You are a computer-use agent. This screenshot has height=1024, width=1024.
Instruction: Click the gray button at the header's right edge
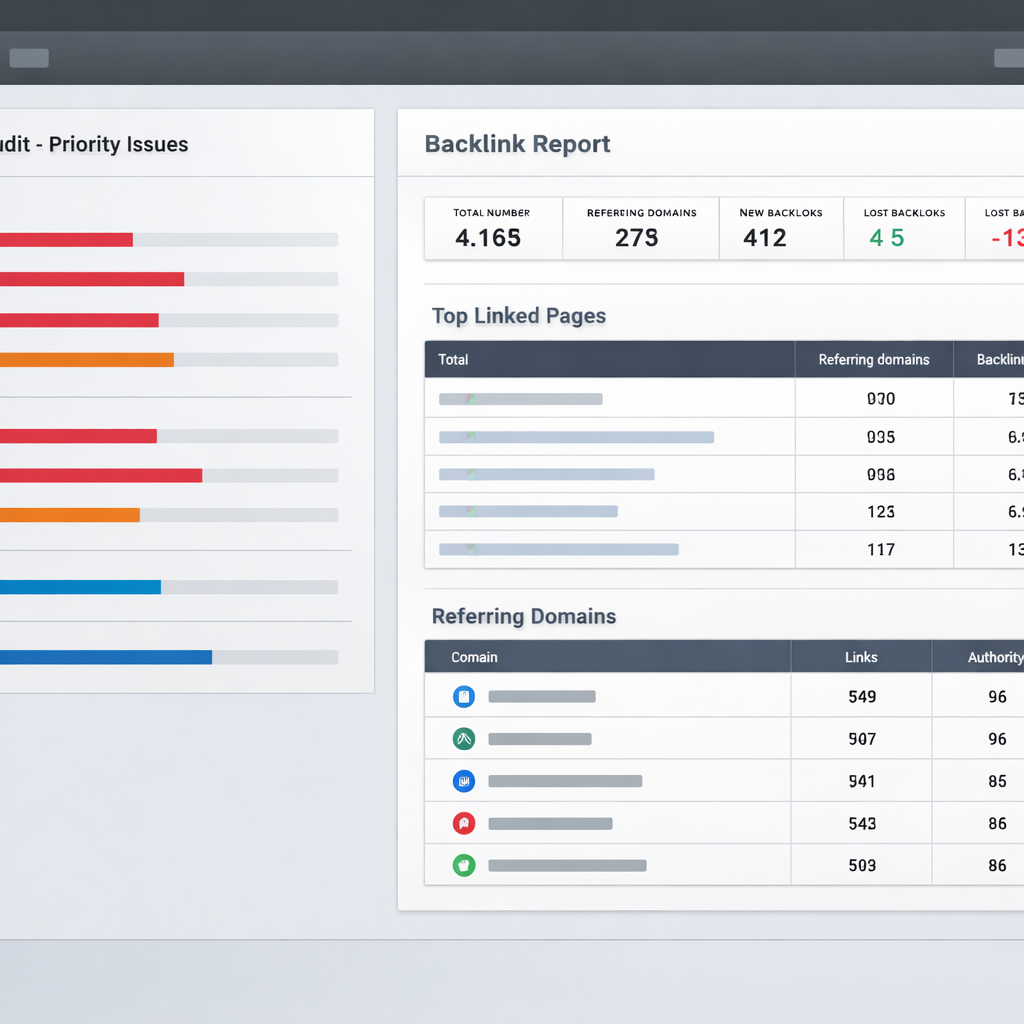(x=1009, y=58)
